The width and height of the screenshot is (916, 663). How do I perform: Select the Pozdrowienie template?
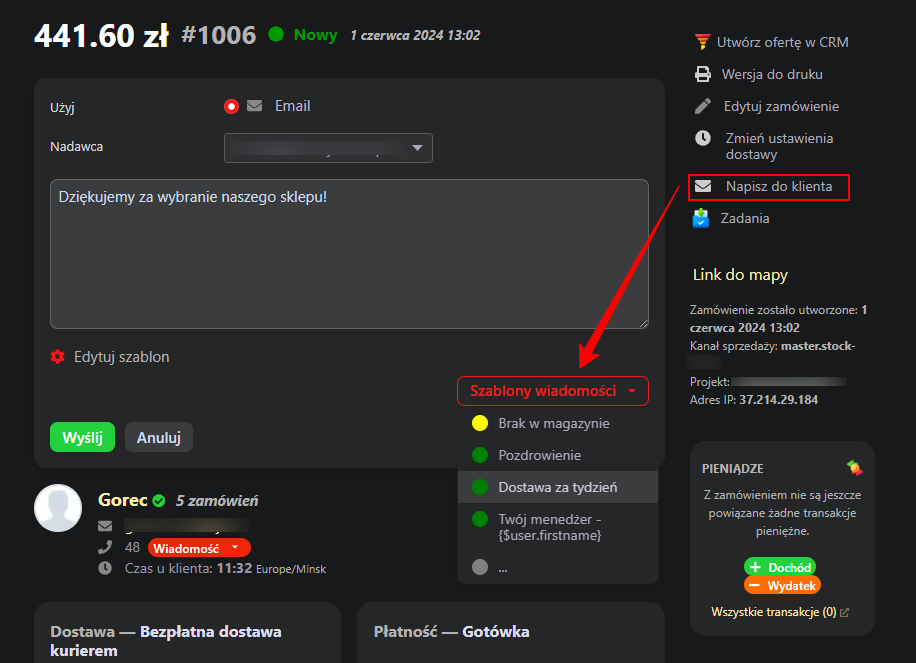point(539,455)
